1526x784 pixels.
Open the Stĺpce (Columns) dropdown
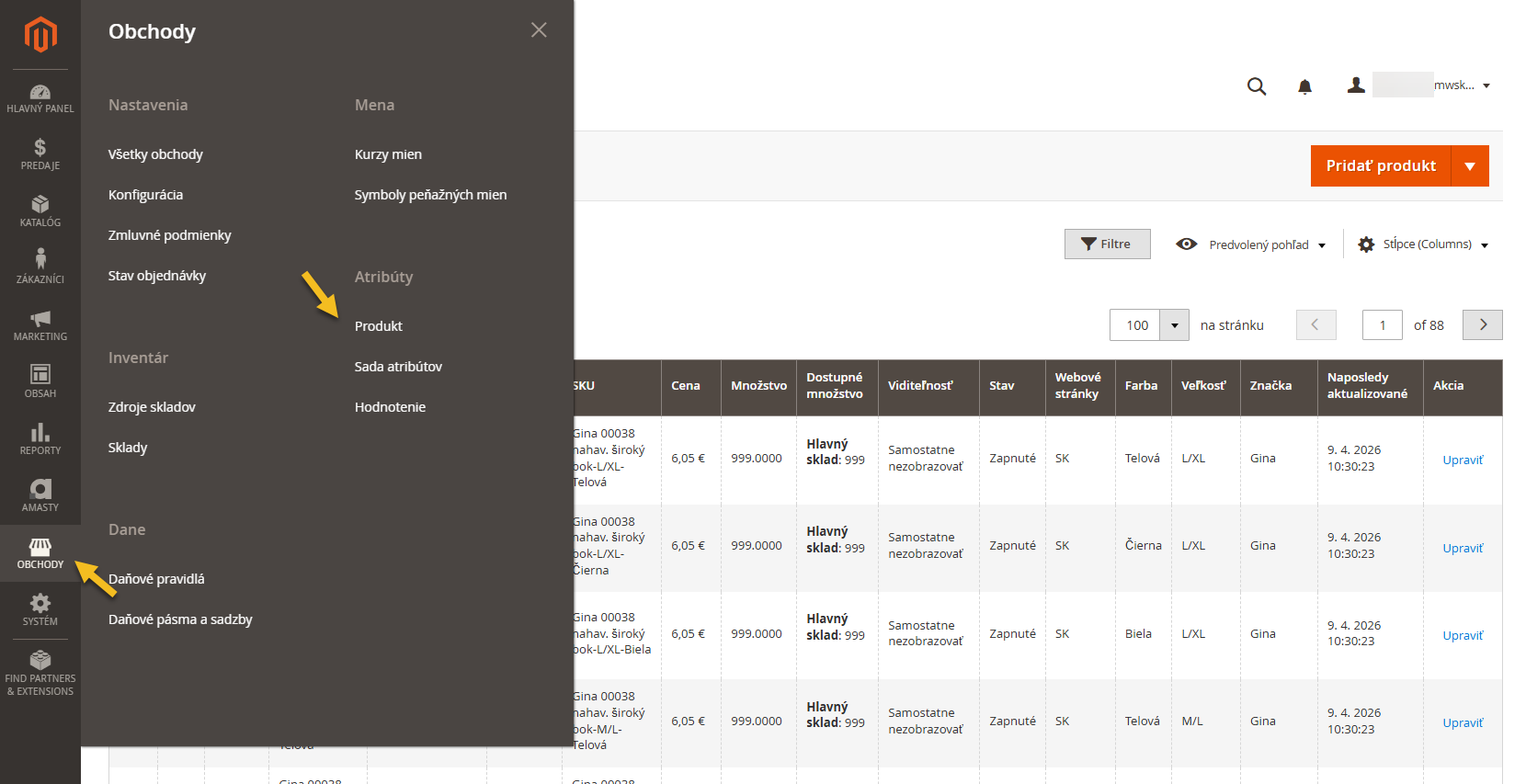click(x=1425, y=244)
